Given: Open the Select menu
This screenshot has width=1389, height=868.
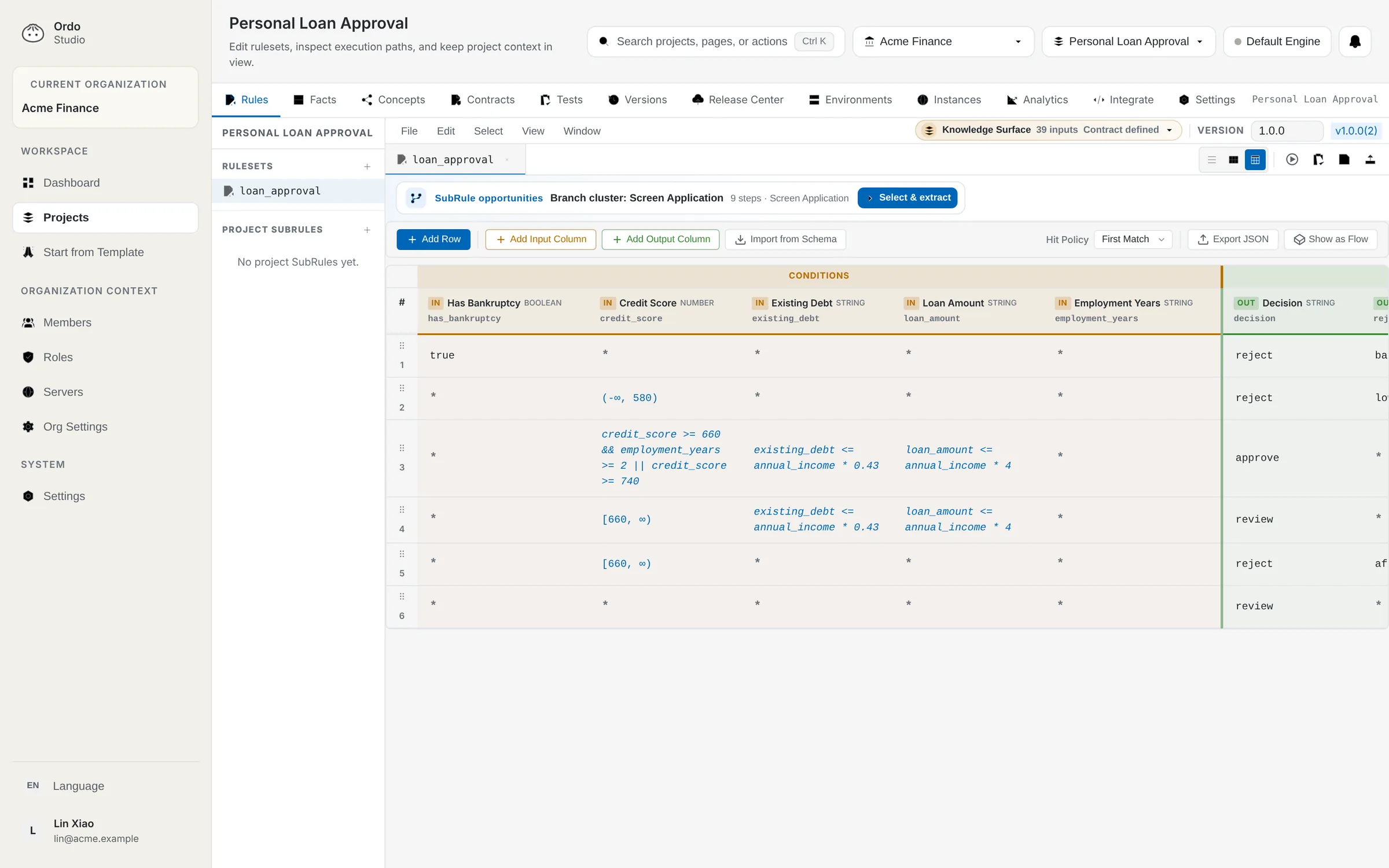Looking at the screenshot, I should pyautogui.click(x=488, y=131).
